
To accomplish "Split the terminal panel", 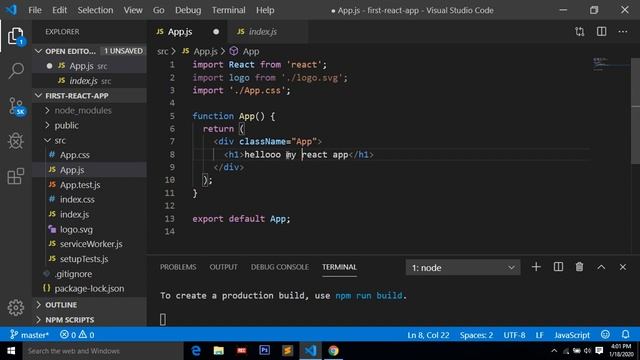I will [558, 267].
